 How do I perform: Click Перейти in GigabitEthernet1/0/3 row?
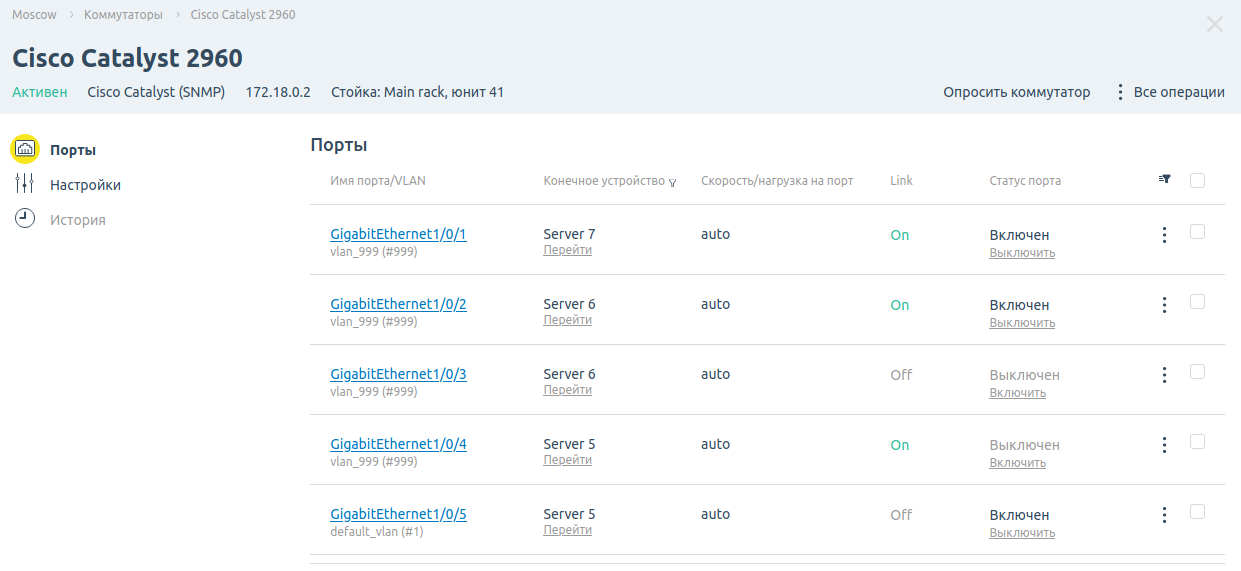[567, 390]
